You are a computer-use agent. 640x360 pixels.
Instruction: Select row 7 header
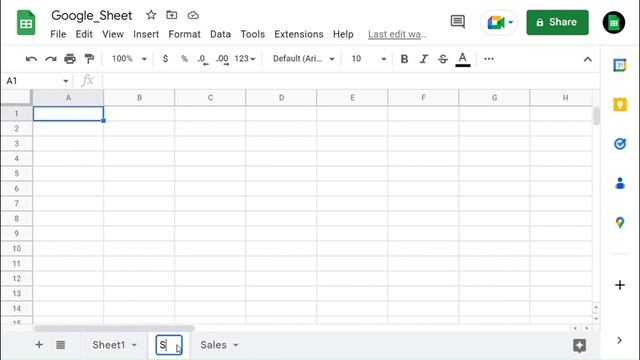pos(16,203)
